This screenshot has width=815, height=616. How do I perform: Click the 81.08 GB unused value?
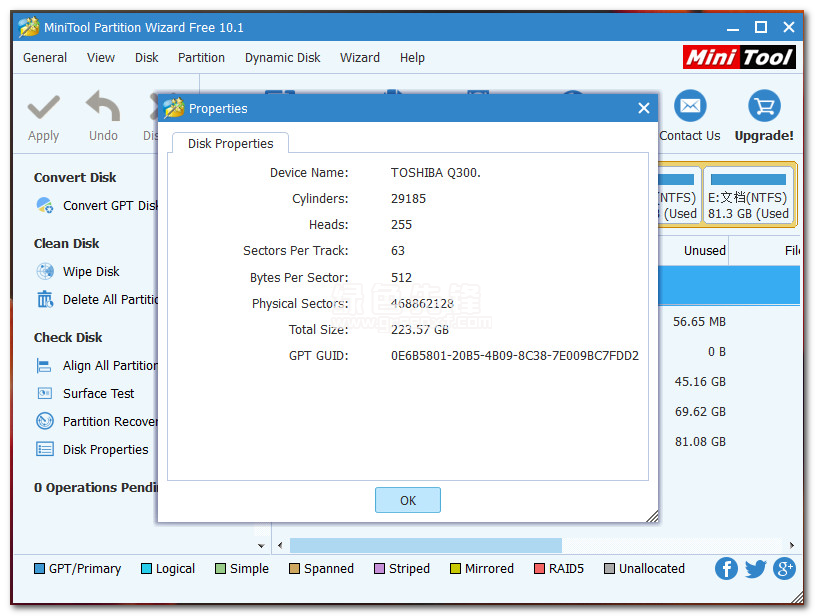click(x=700, y=441)
